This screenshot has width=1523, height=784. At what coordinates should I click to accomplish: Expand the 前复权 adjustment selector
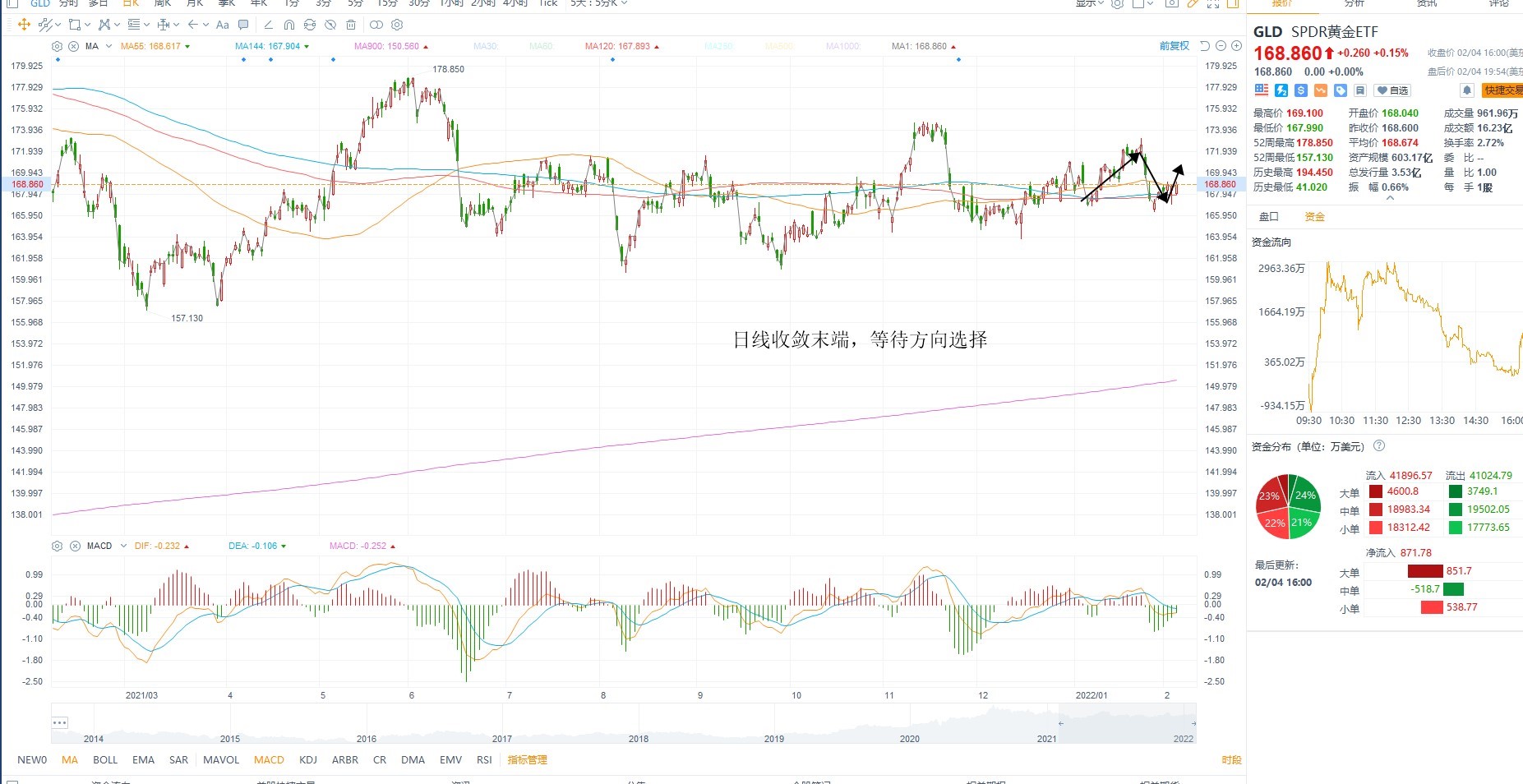(1175, 46)
